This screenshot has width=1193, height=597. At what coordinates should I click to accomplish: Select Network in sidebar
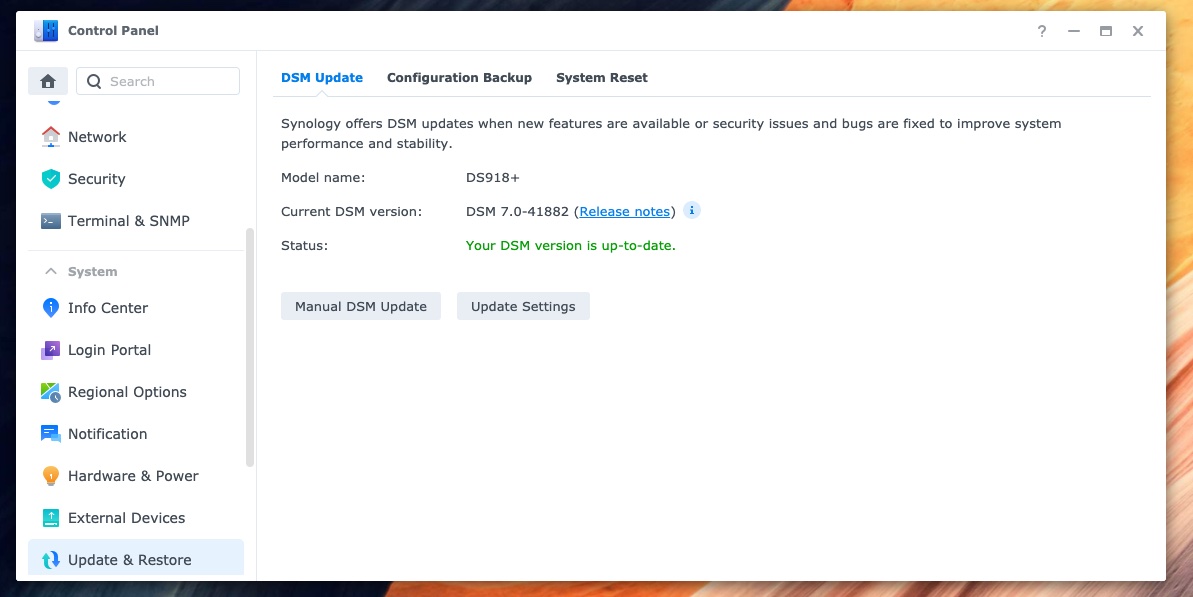135,137
